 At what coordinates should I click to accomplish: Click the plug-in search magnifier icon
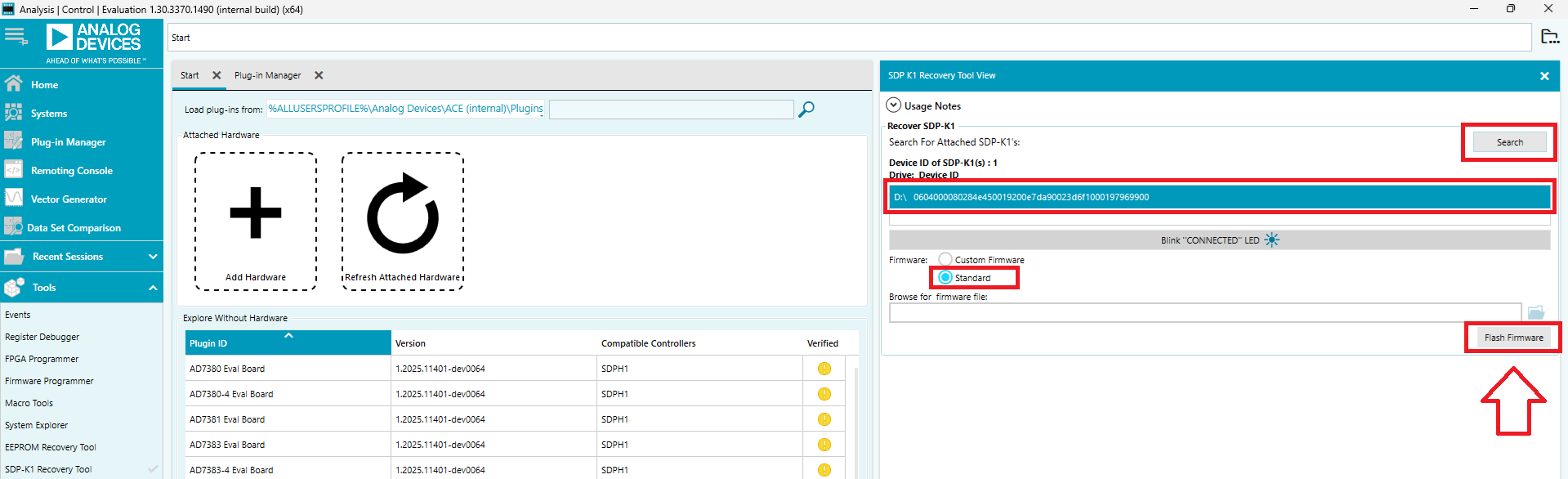tap(806, 109)
